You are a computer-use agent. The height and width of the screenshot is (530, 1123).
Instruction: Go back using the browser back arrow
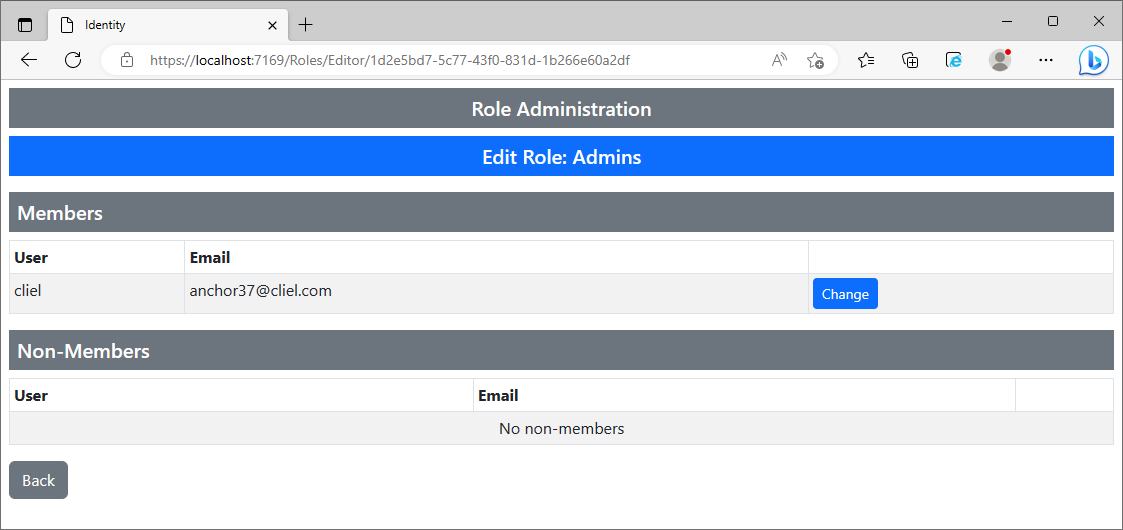(29, 60)
